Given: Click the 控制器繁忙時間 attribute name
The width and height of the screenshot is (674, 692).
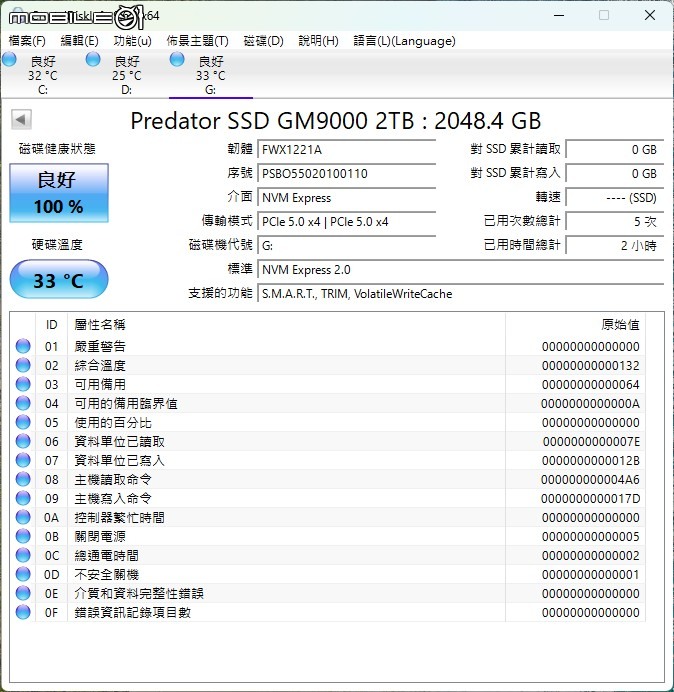Looking at the screenshot, I should click(119, 517).
